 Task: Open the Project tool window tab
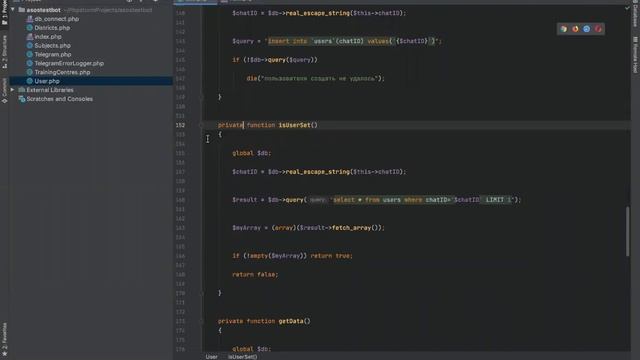click(x=4, y=13)
